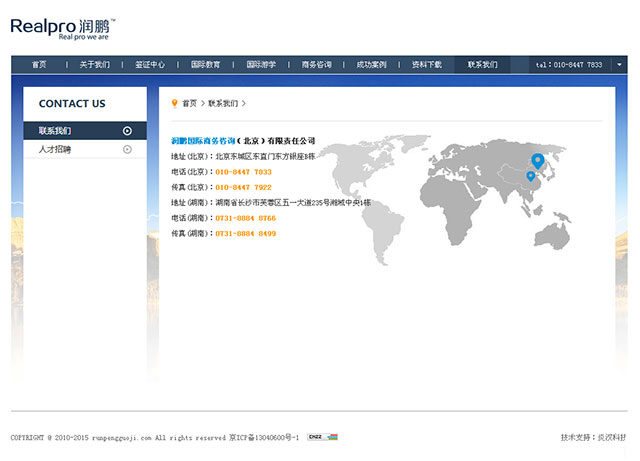Click the circle arrow icon beside 联系我们
This screenshot has height=461, width=640.
tap(127, 131)
